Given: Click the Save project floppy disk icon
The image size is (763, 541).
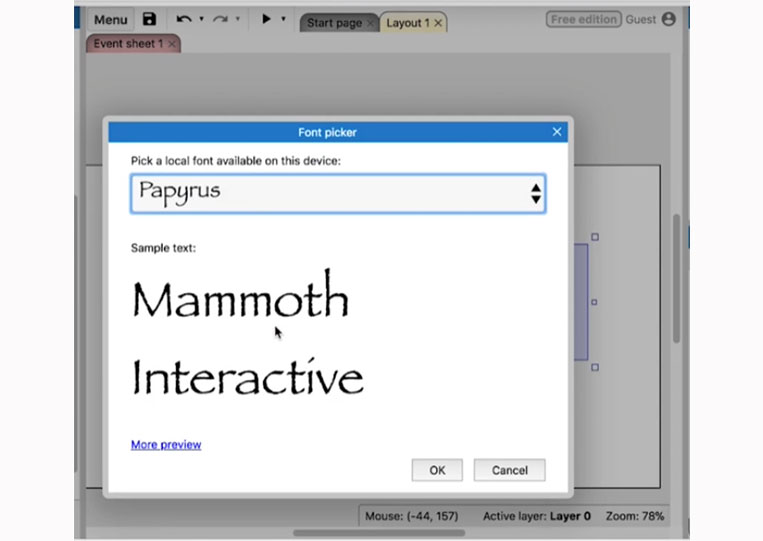Looking at the screenshot, I should 149,19.
